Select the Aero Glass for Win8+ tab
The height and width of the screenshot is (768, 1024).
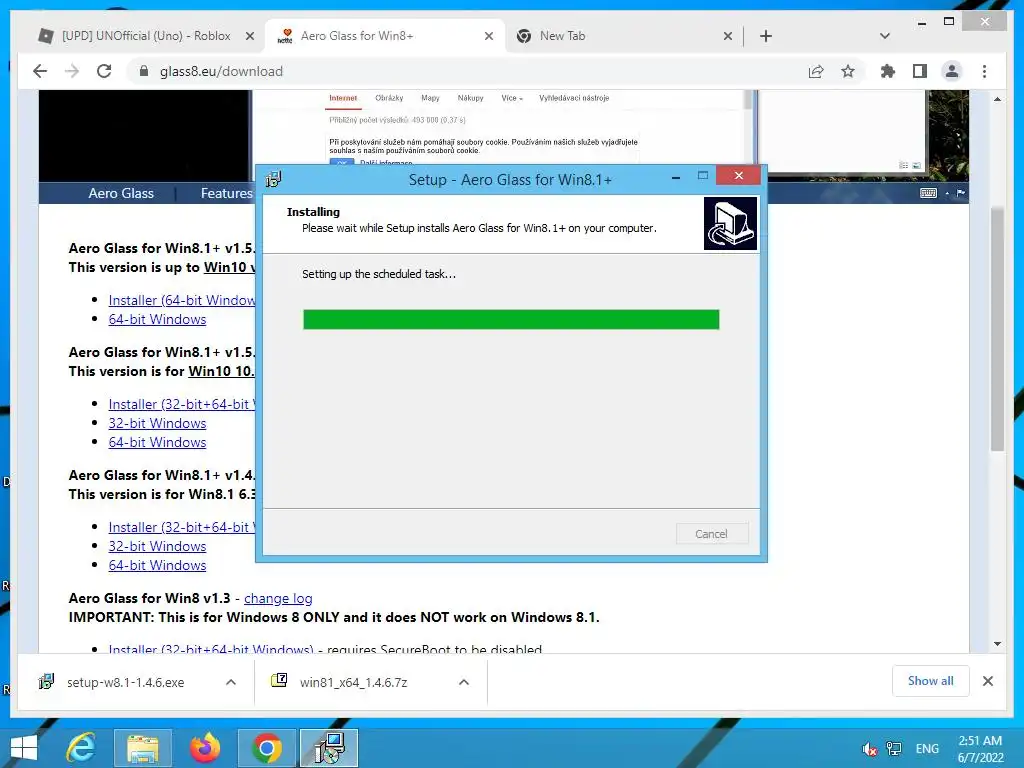pyautogui.click(x=385, y=36)
